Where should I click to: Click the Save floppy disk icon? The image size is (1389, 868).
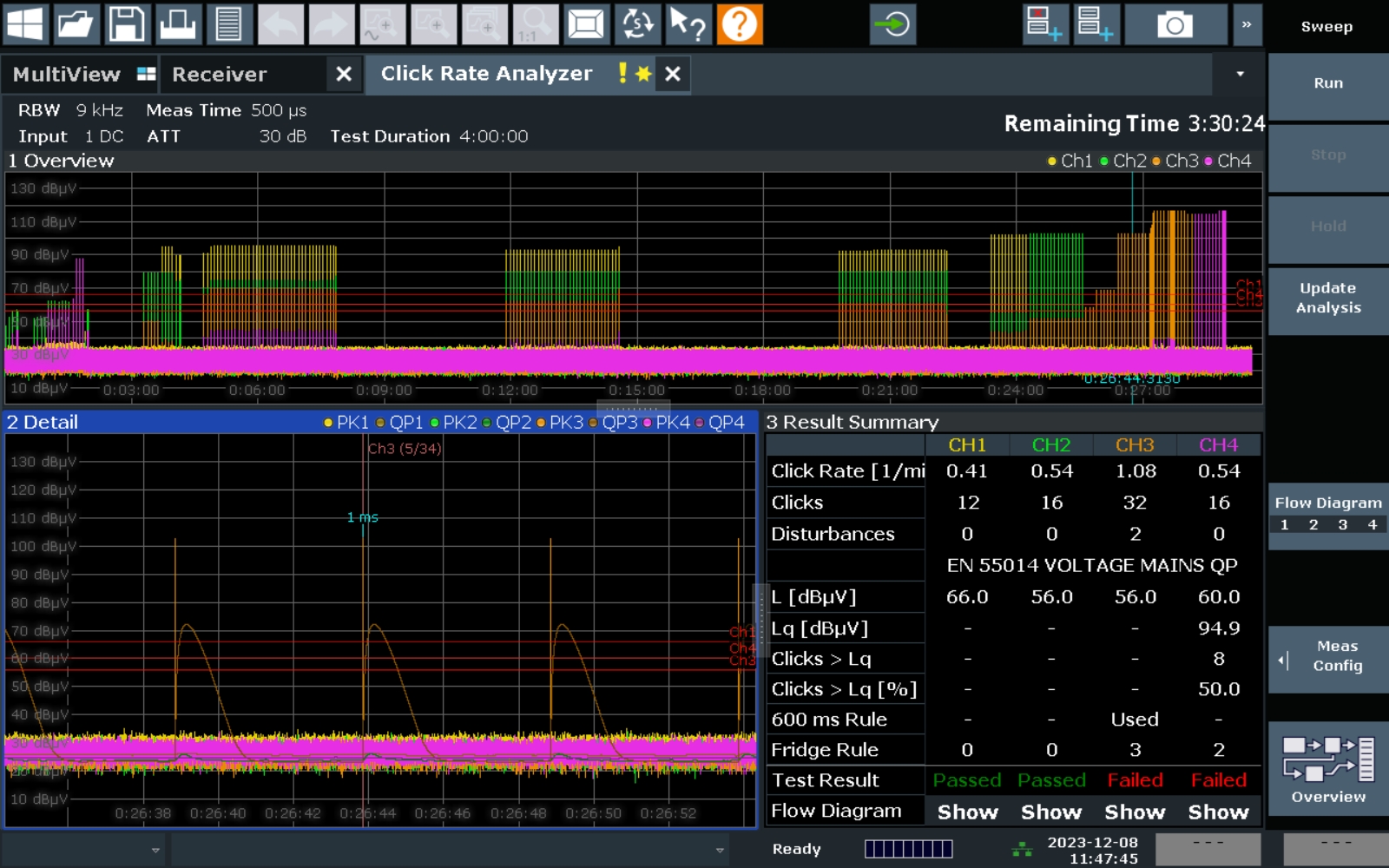pyautogui.click(x=126, y=23)
